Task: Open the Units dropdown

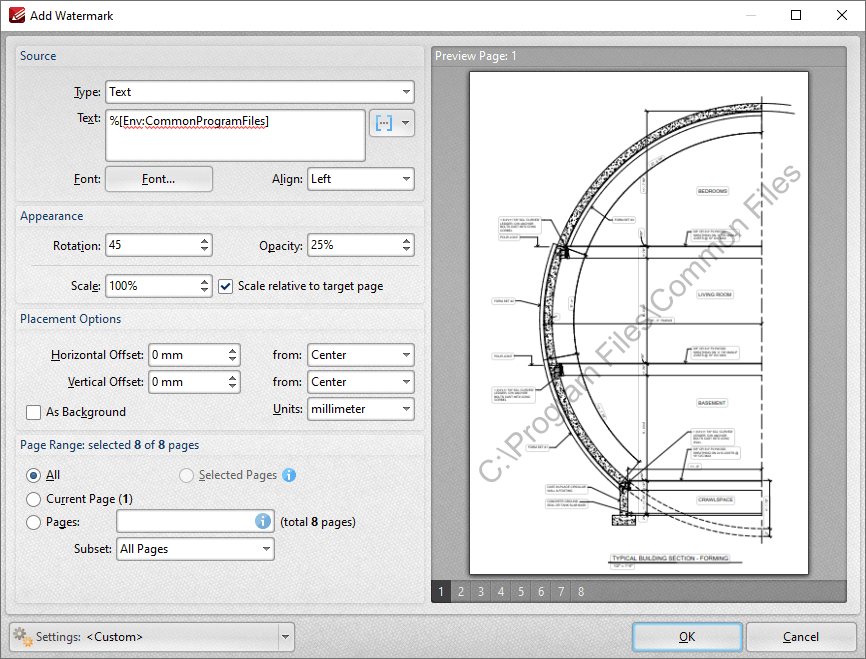Action: coord(361,409)
